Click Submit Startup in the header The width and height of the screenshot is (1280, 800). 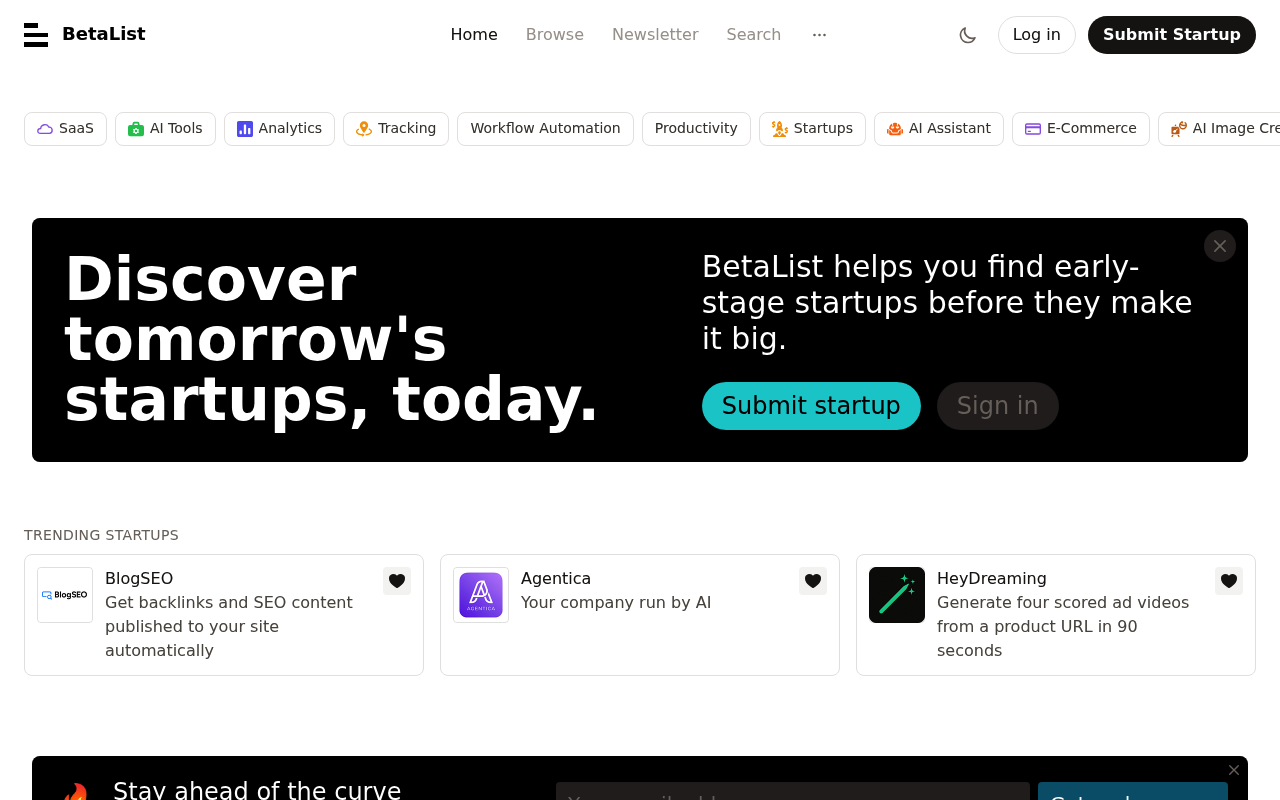[1172, 35]
